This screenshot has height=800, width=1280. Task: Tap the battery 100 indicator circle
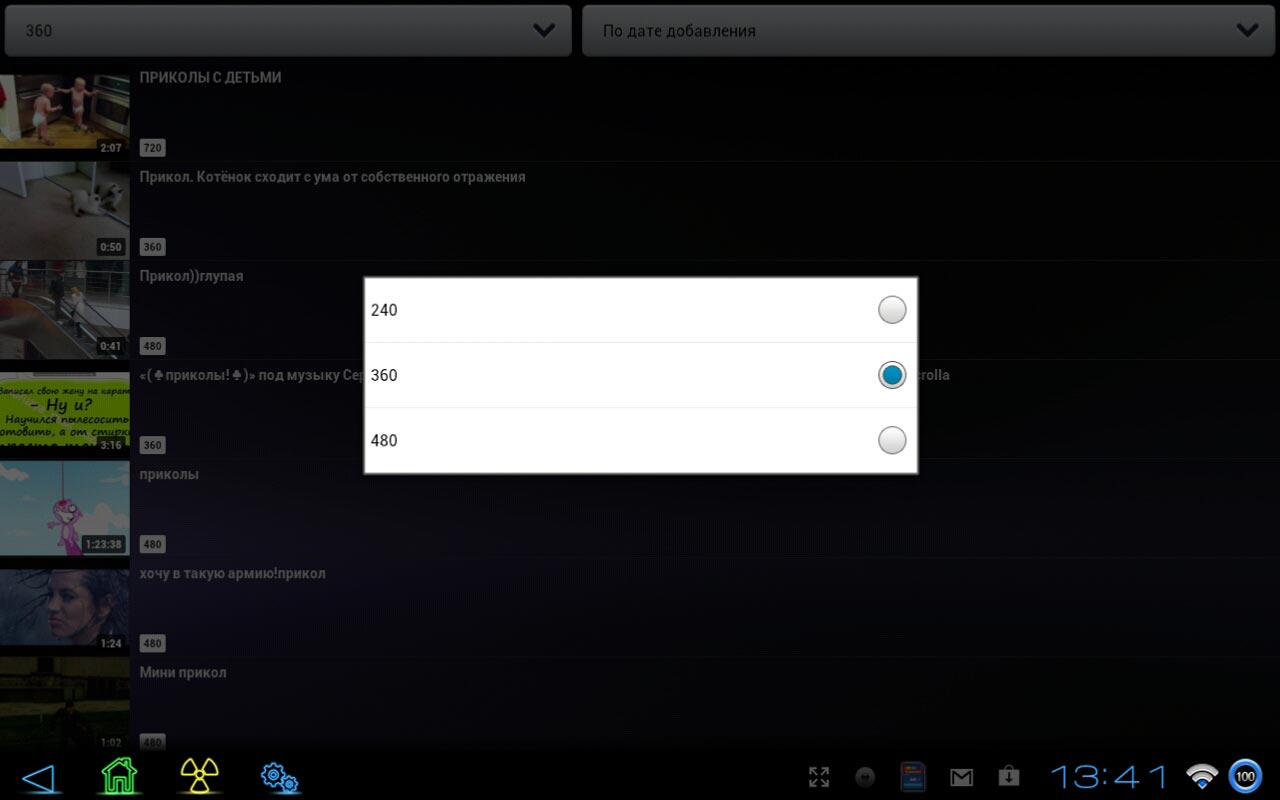tap(1245, 776)
